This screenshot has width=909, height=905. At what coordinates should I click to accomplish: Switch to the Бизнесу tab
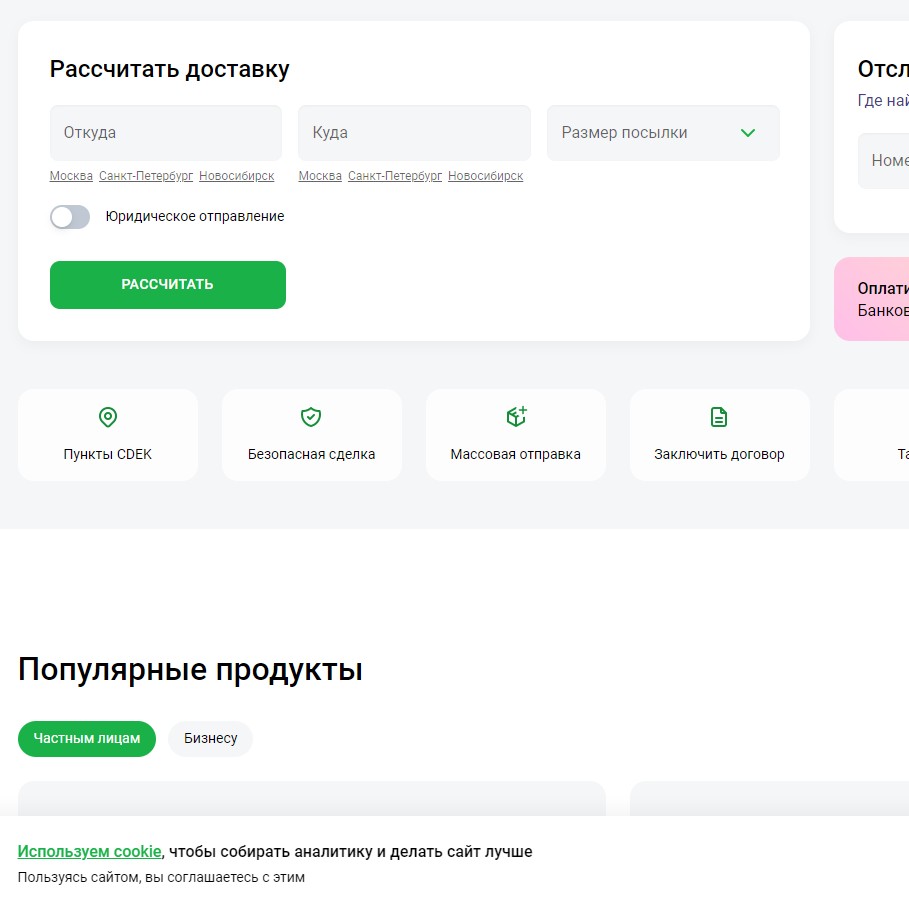tap(210, 739)
